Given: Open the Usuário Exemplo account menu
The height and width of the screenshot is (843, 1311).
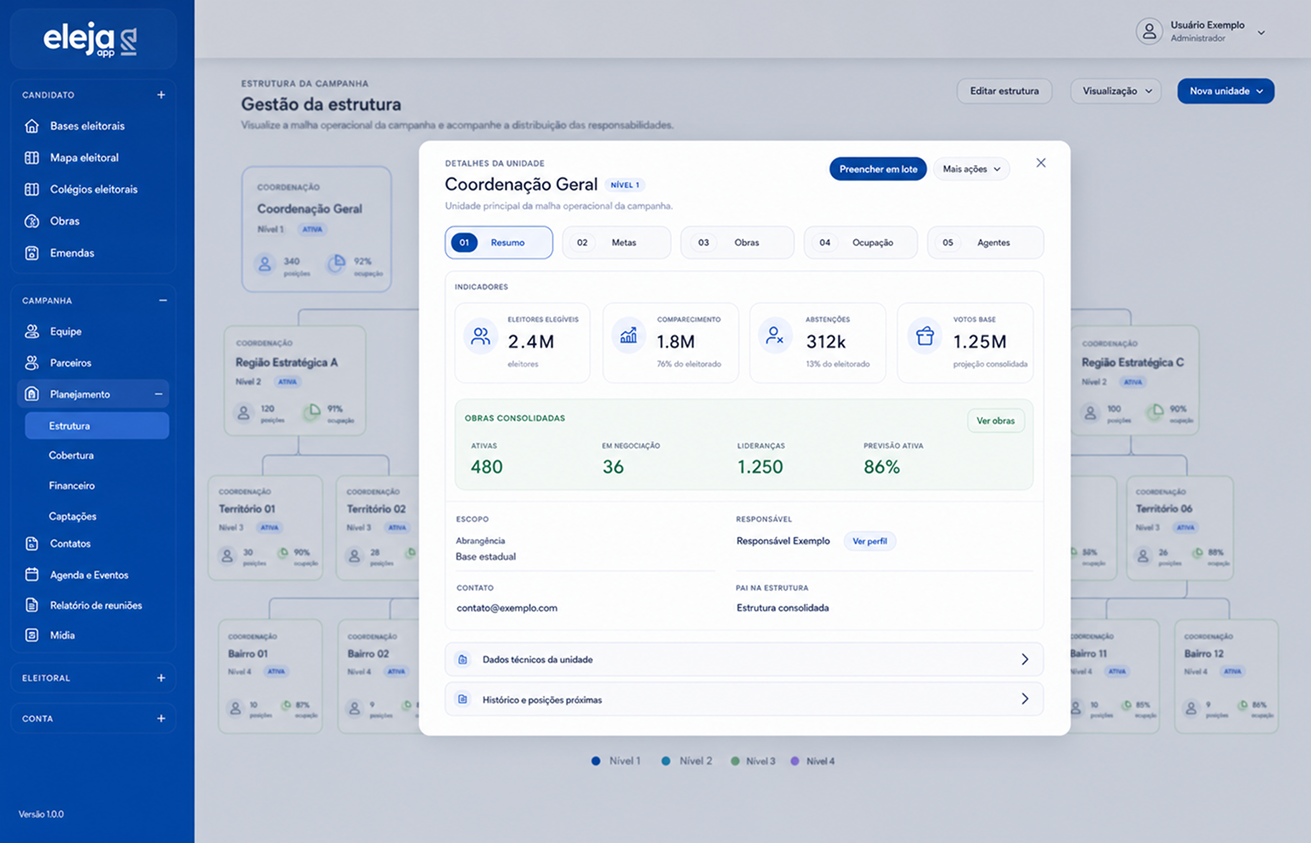Looking at the screenshot, I should coord(1202,31).
